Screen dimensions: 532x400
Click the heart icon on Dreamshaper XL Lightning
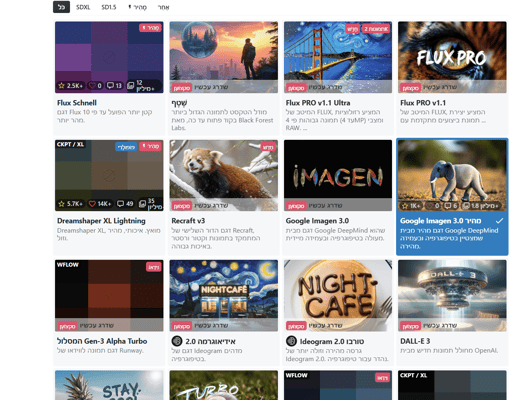click(92, 204)
